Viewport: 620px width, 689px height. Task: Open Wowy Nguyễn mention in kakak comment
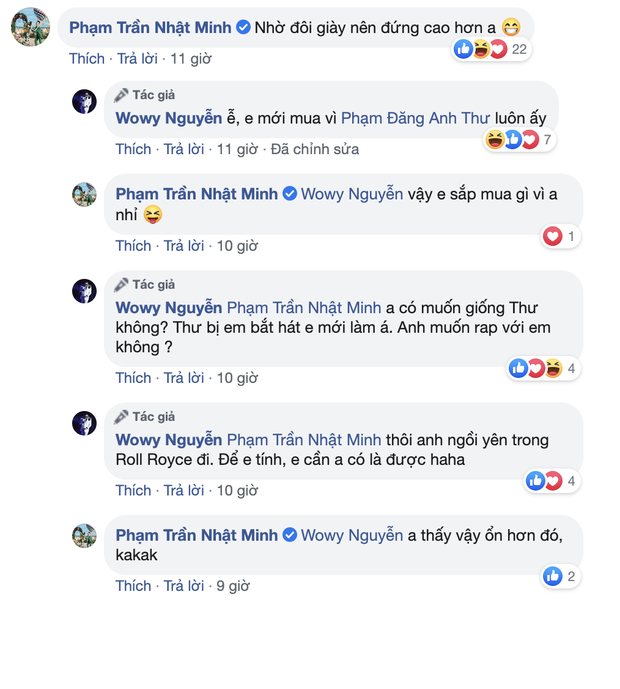(352, 536)
